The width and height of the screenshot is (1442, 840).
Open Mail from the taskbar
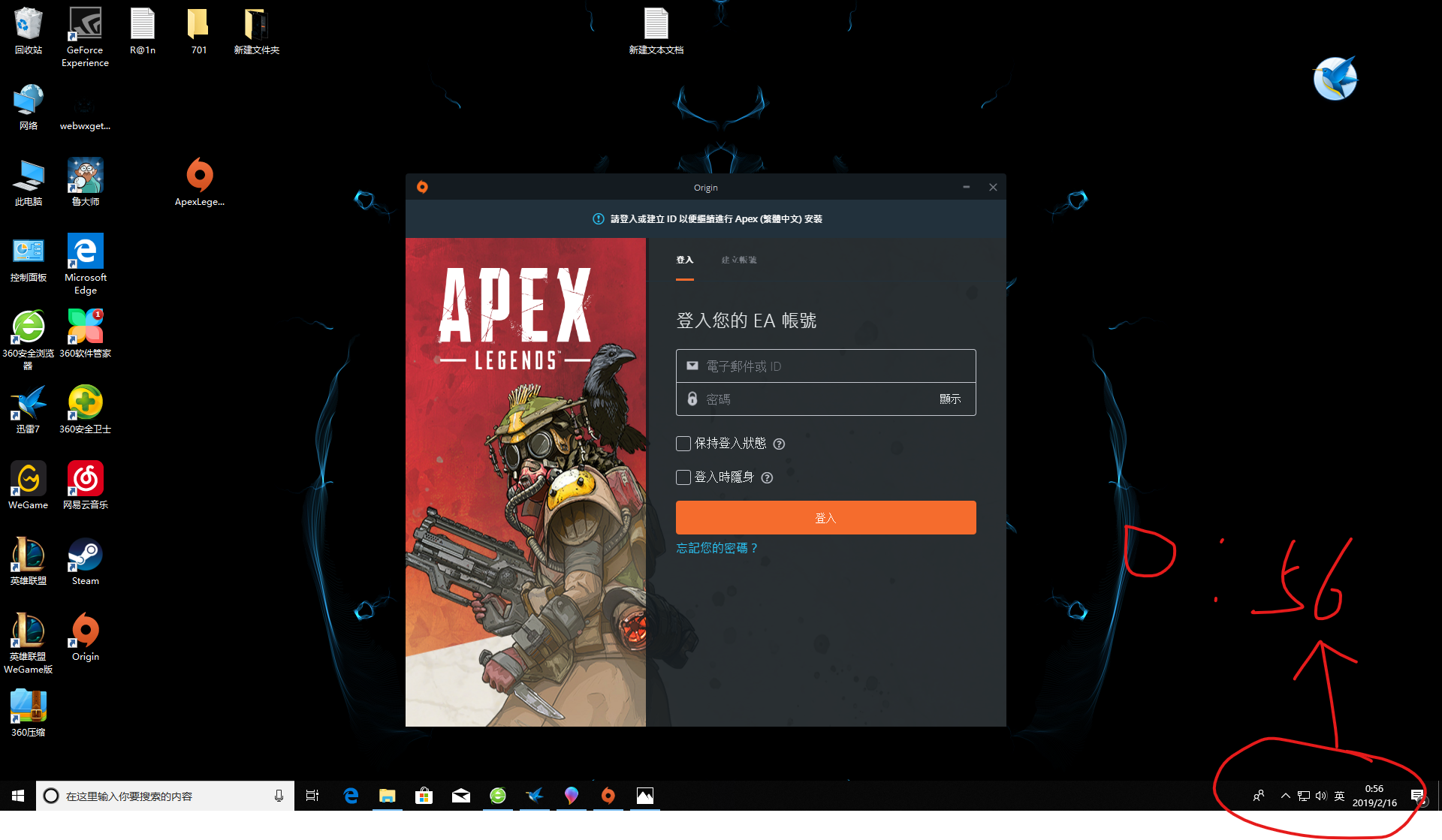pyautogui.click(x=460, y=796)
